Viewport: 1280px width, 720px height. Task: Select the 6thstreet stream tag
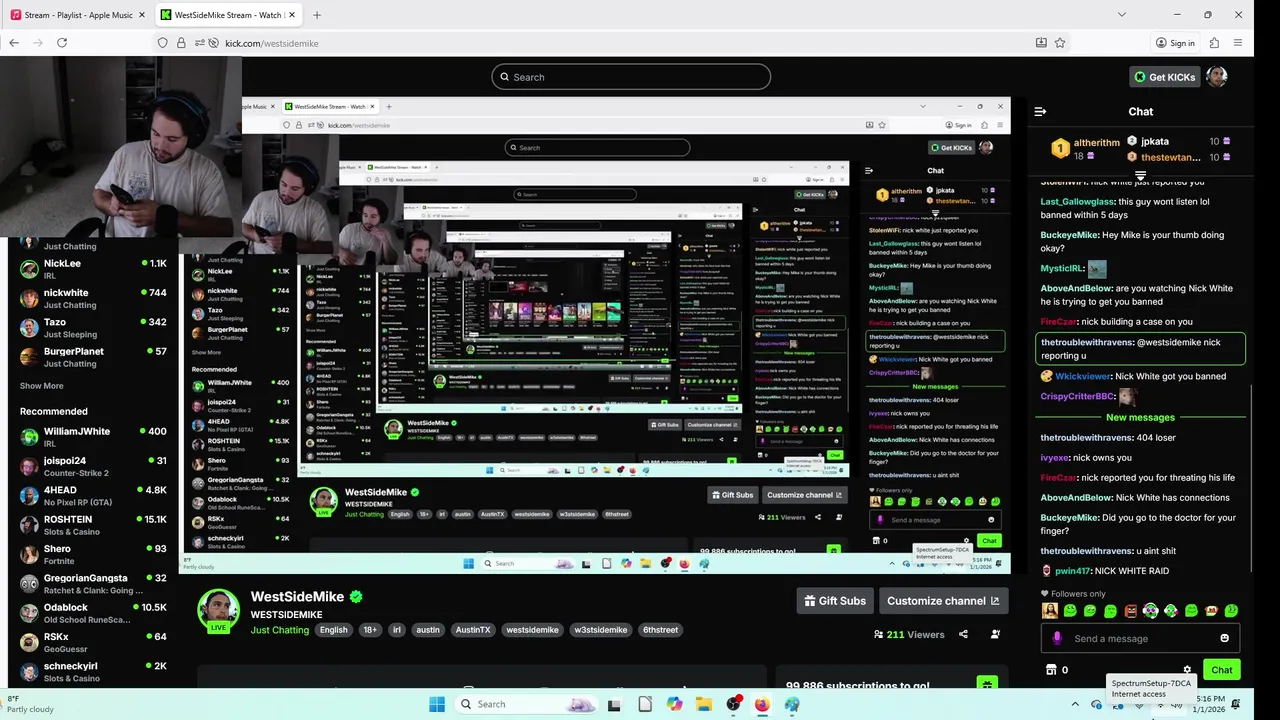[661, 630]
